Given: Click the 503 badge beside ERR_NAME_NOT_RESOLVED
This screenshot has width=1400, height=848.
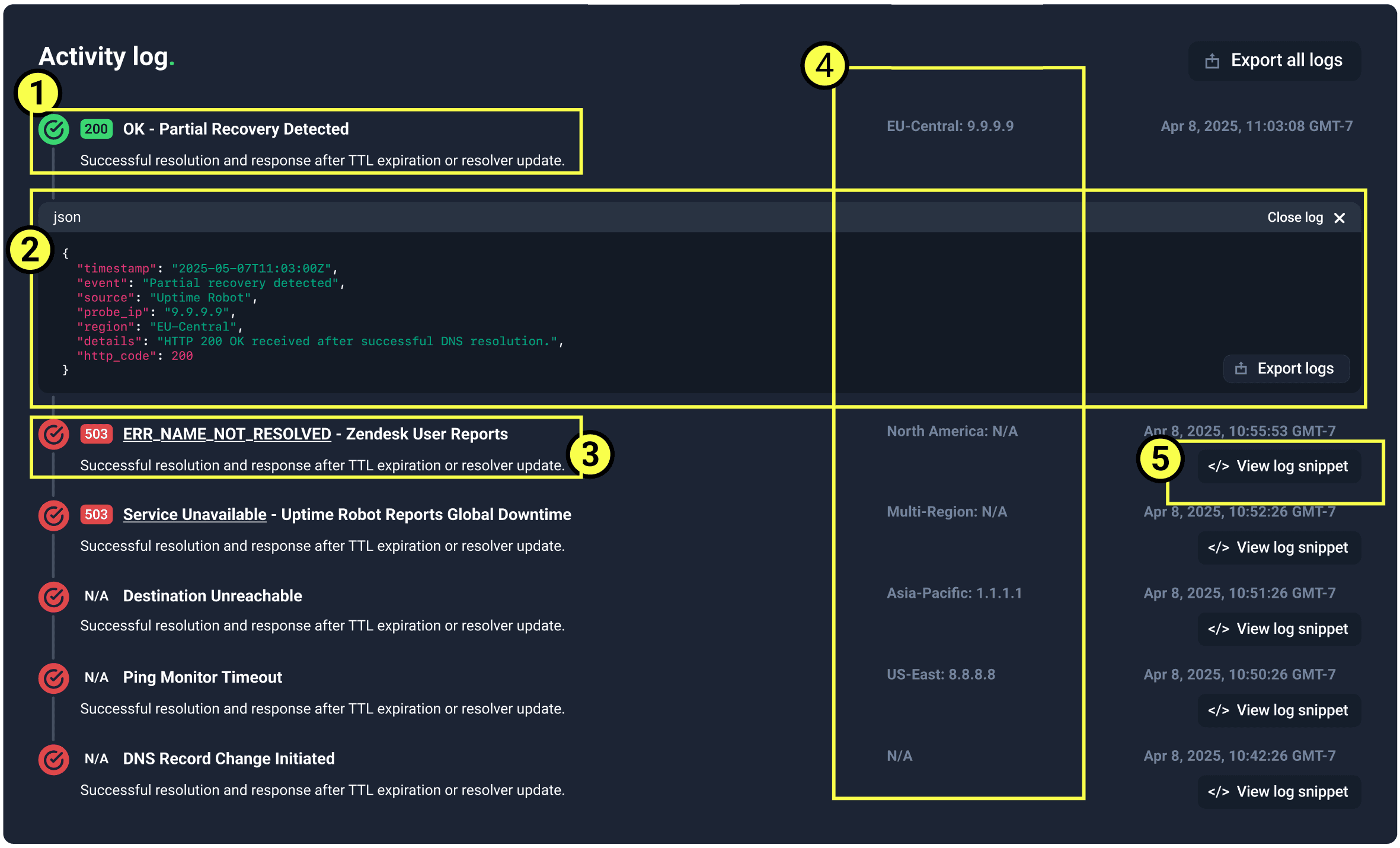Looking at the screenshot, I should pos(96,434).
